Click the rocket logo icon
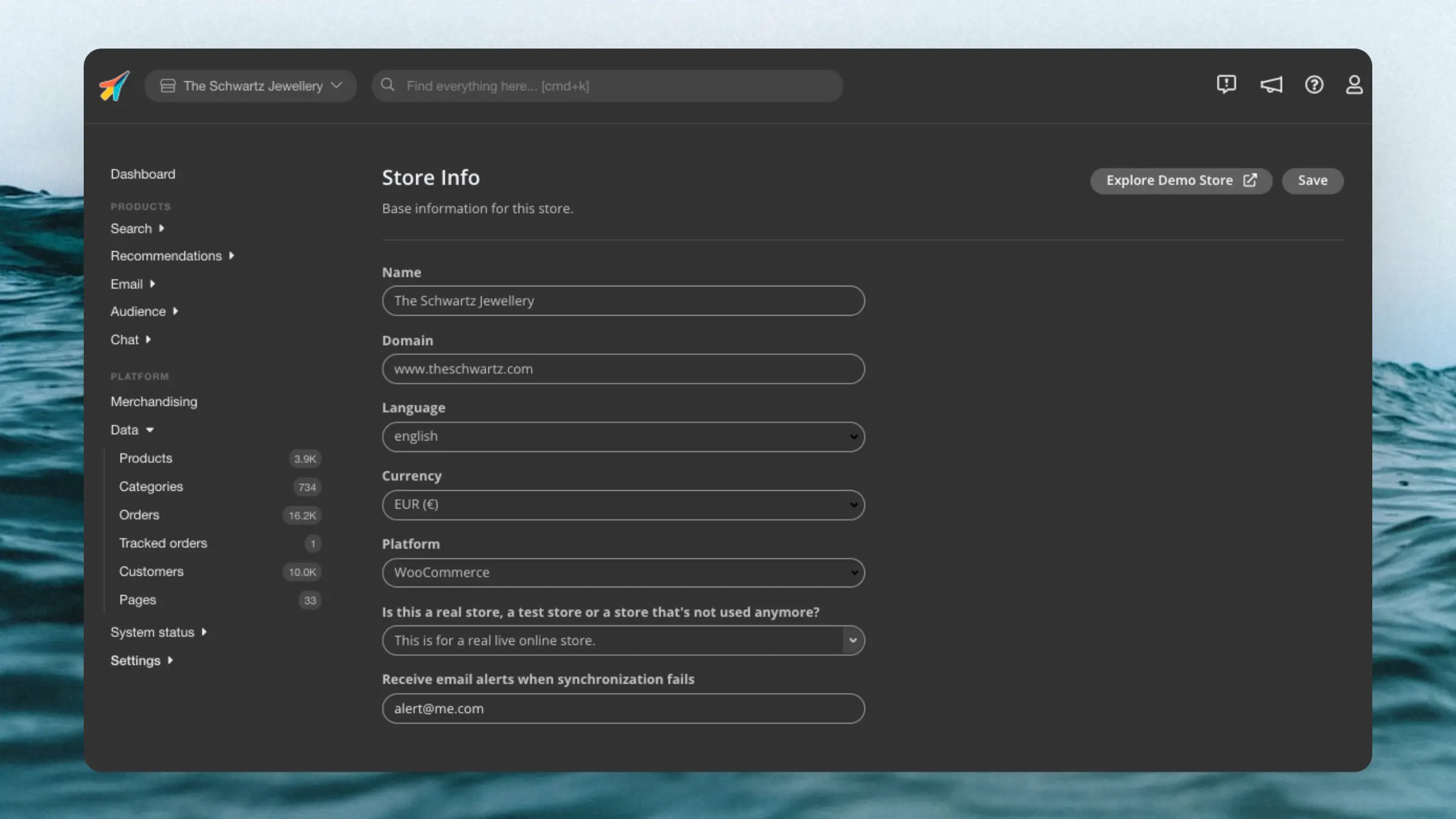The image size is (1456, 819). click(x=114, y=86)
